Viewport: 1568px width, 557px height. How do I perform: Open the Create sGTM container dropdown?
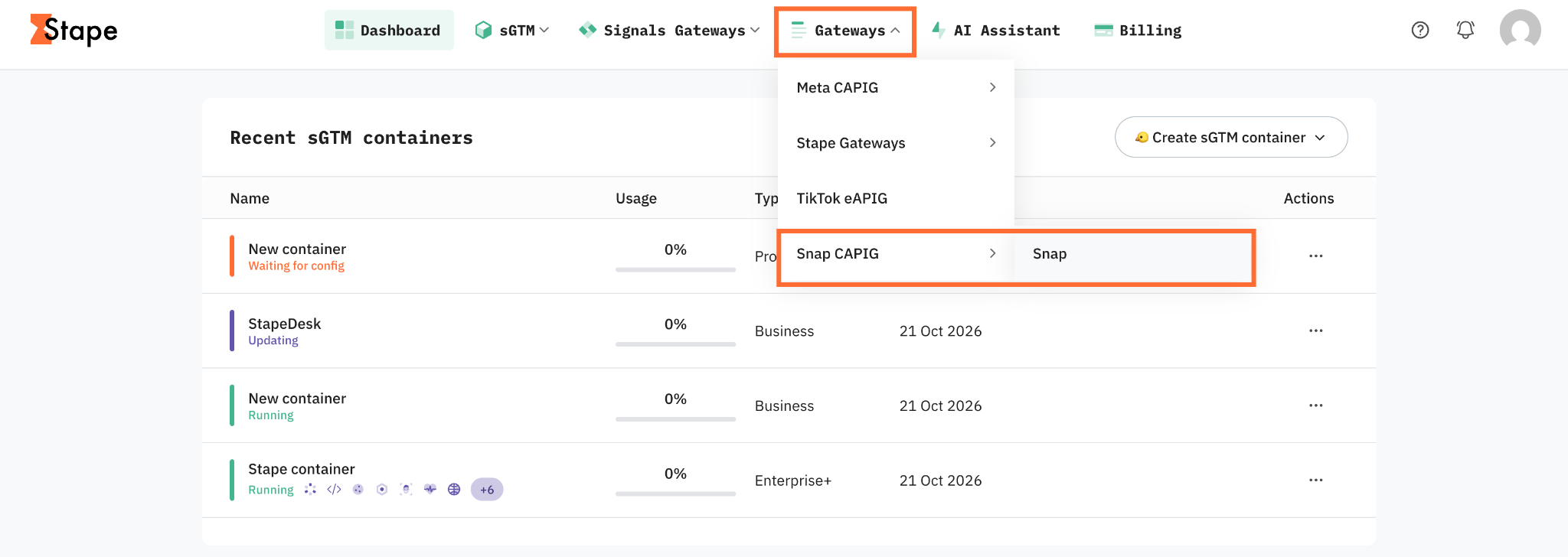click(x=1231, y=138)
